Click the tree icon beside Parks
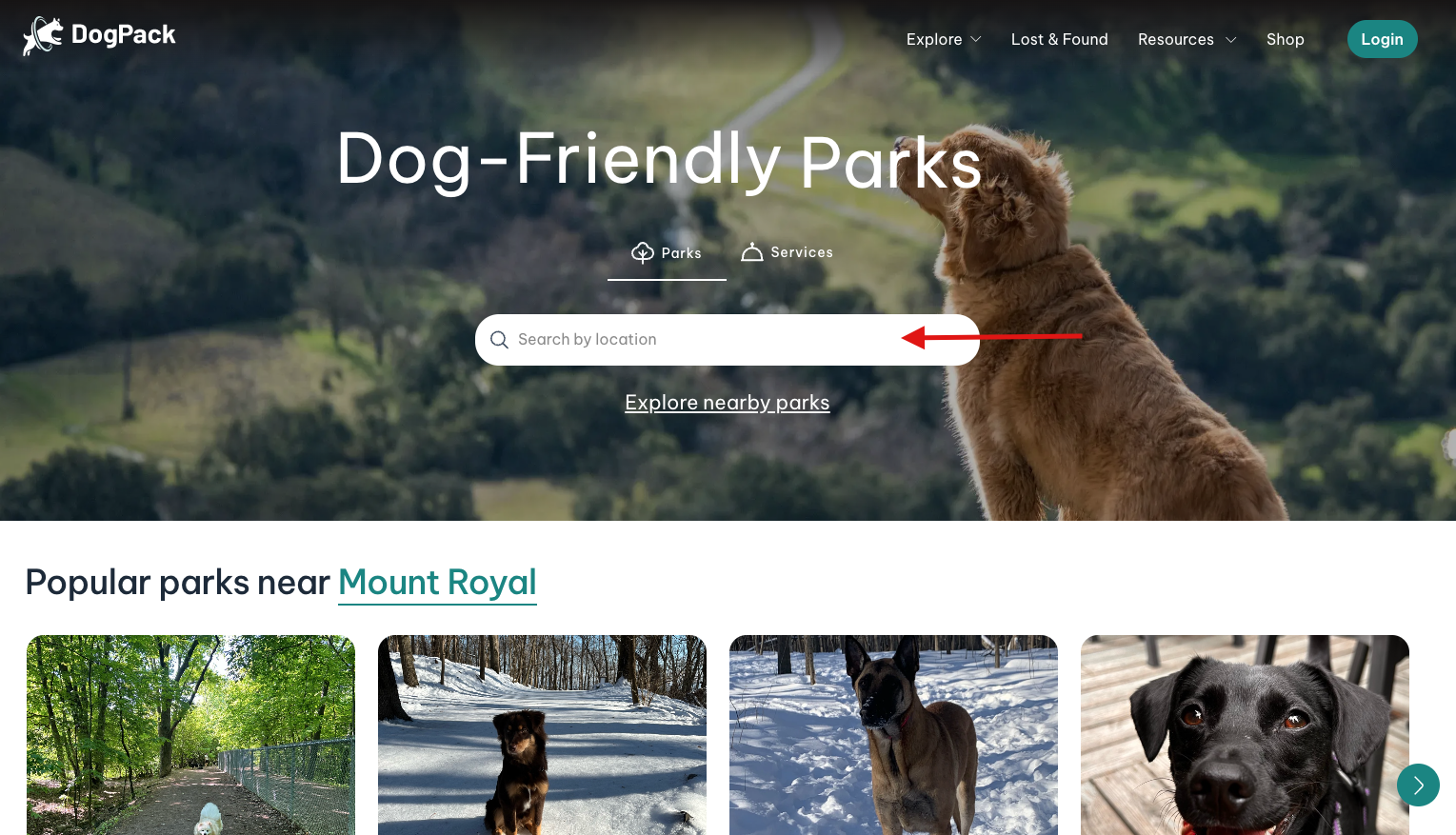The image size is (1456, 835). click(x=643, y=252)
